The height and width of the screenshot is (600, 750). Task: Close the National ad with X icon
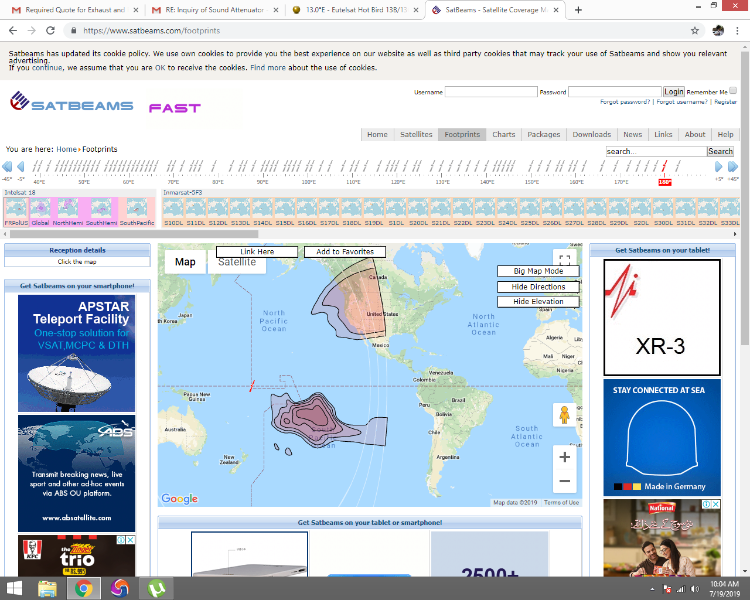coord(716,504)
